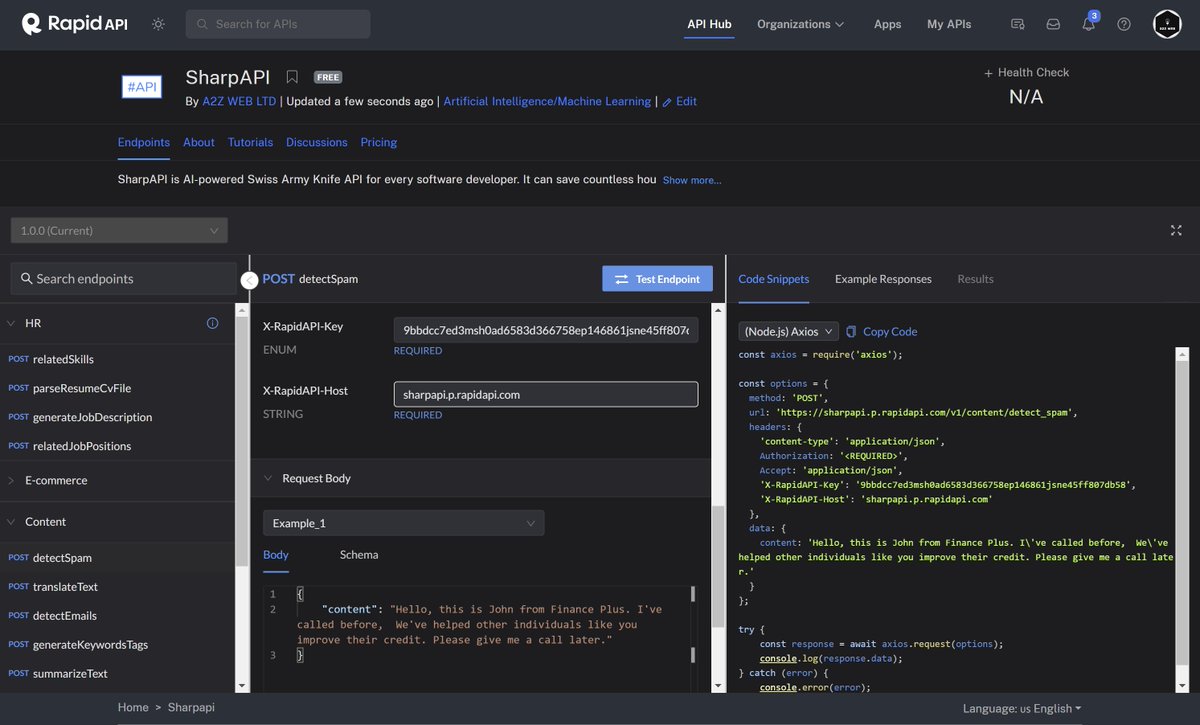1200x725 pixels.
Task: Go to Home breadcrumb link
Action: (x=133, y=707)
